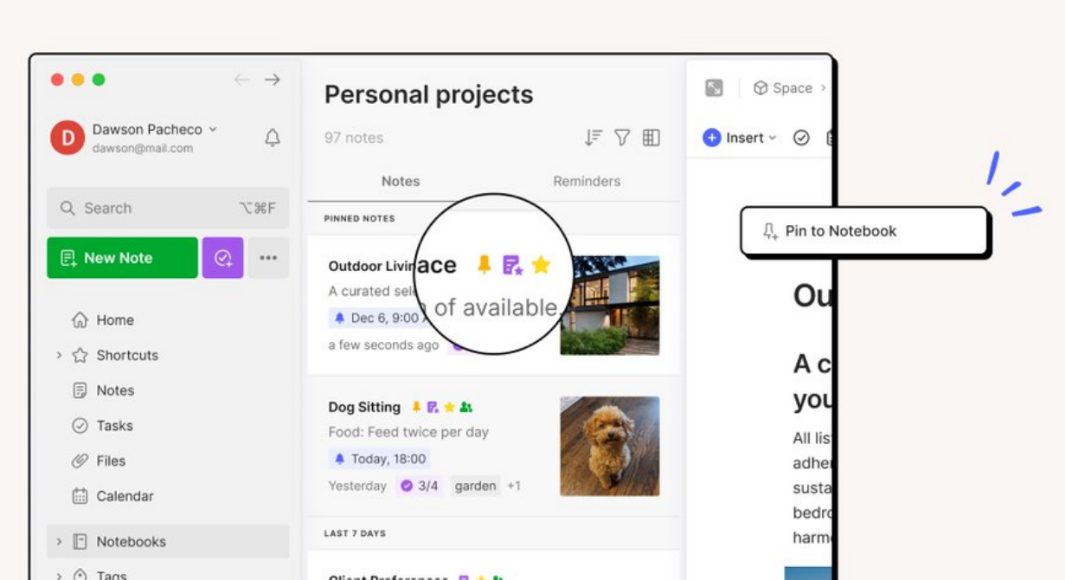1065x580 pixels.
Task: Navigate back with the left arrow
Action: (x=241, y=80)
